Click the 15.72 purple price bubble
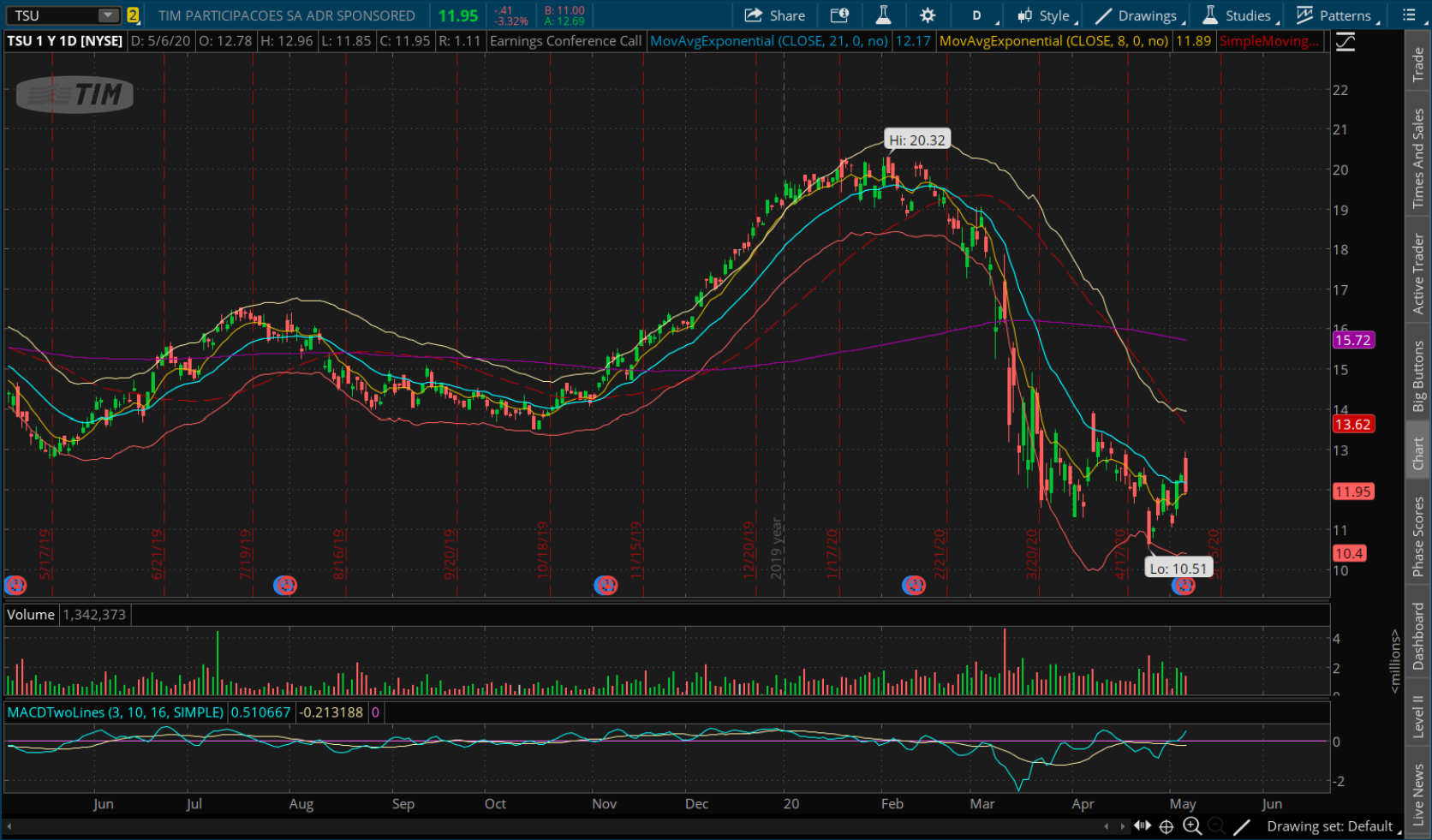1432x840 pixels. pos(1353,341)
